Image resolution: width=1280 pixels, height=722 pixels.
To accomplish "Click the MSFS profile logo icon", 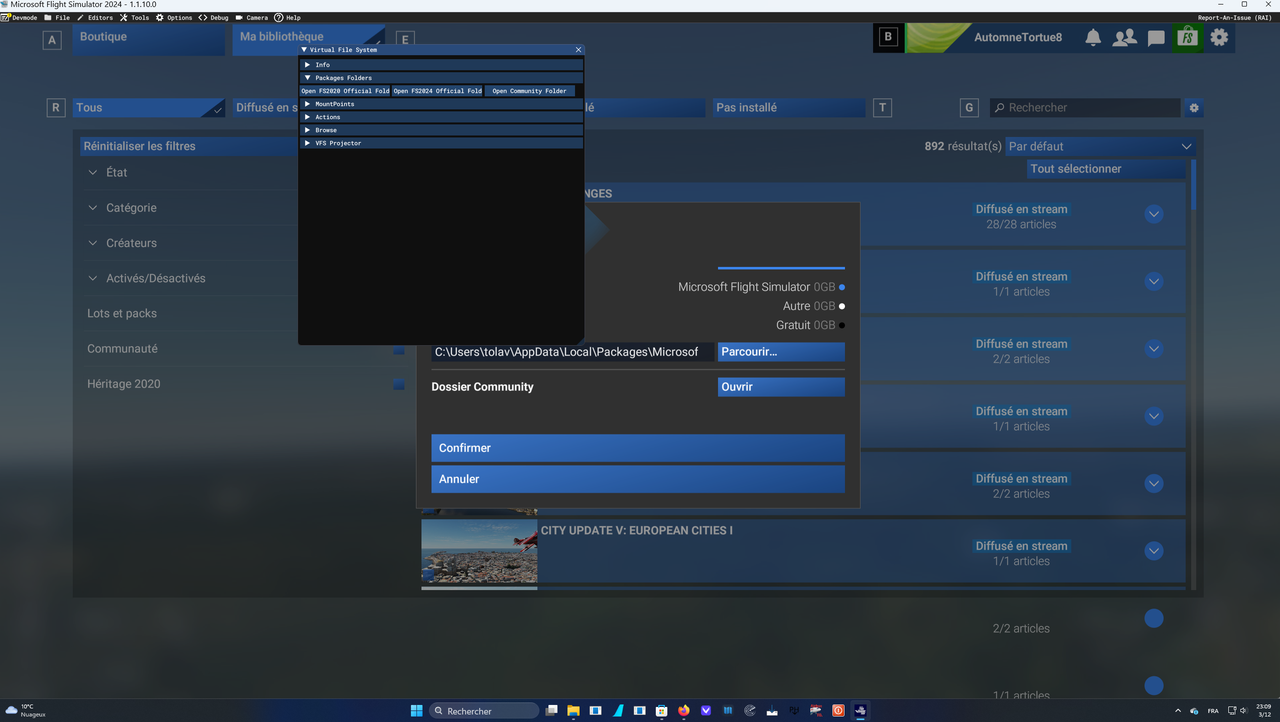I will [1187, 37].
